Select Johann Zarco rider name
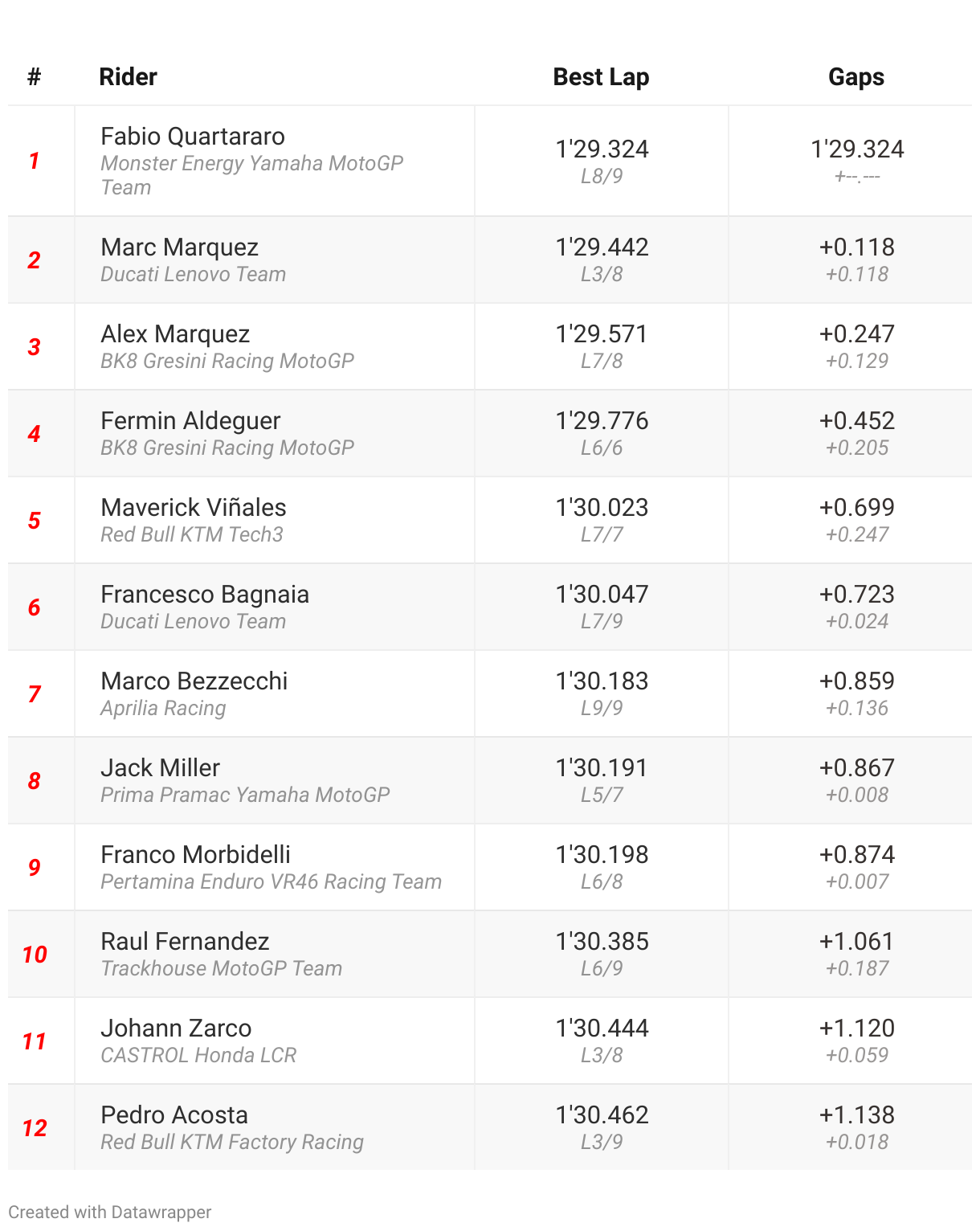This screenshot has height=1231, width=980. [x=176, y=1029]
